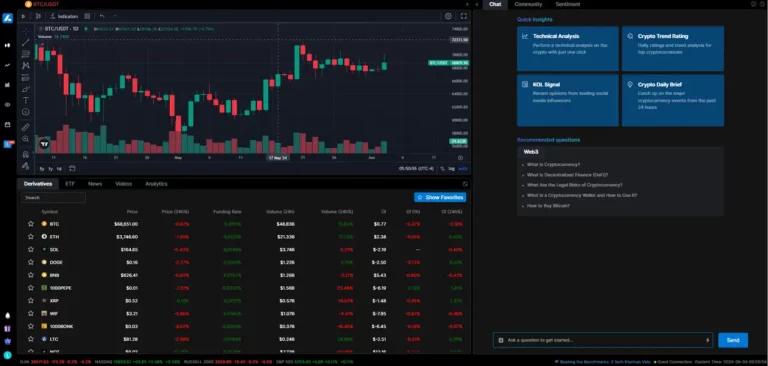Viewport: 768px width, 366px height.
Task: Click the chat question input box
Action: click(x=603, y=340)
